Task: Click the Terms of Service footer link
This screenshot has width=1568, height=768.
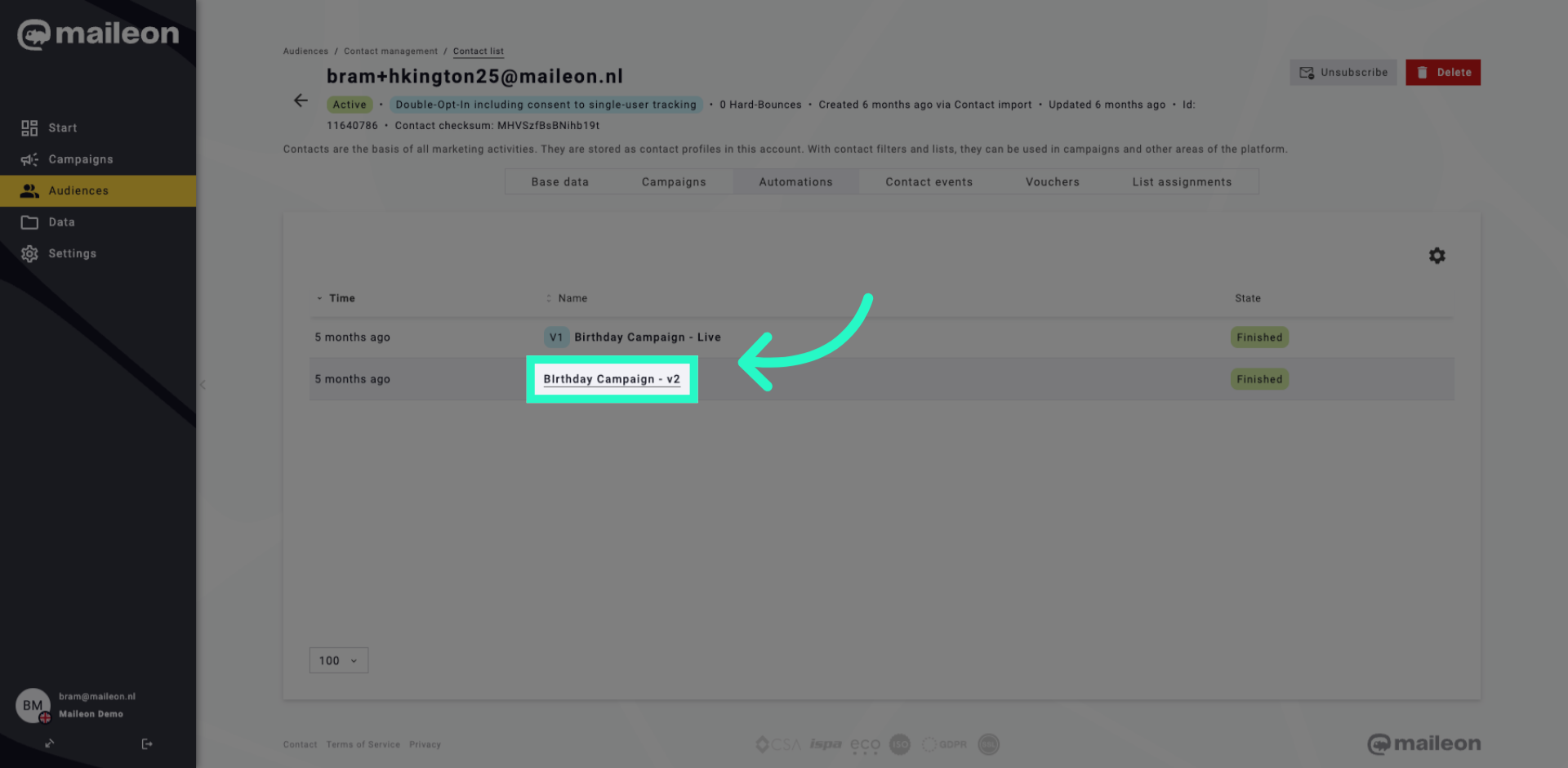Action: [x=363, y=744]
